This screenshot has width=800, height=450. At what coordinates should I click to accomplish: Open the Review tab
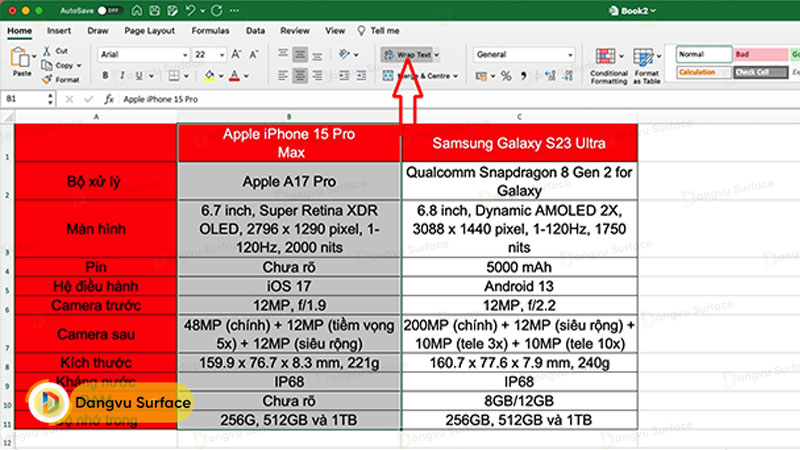294,31
